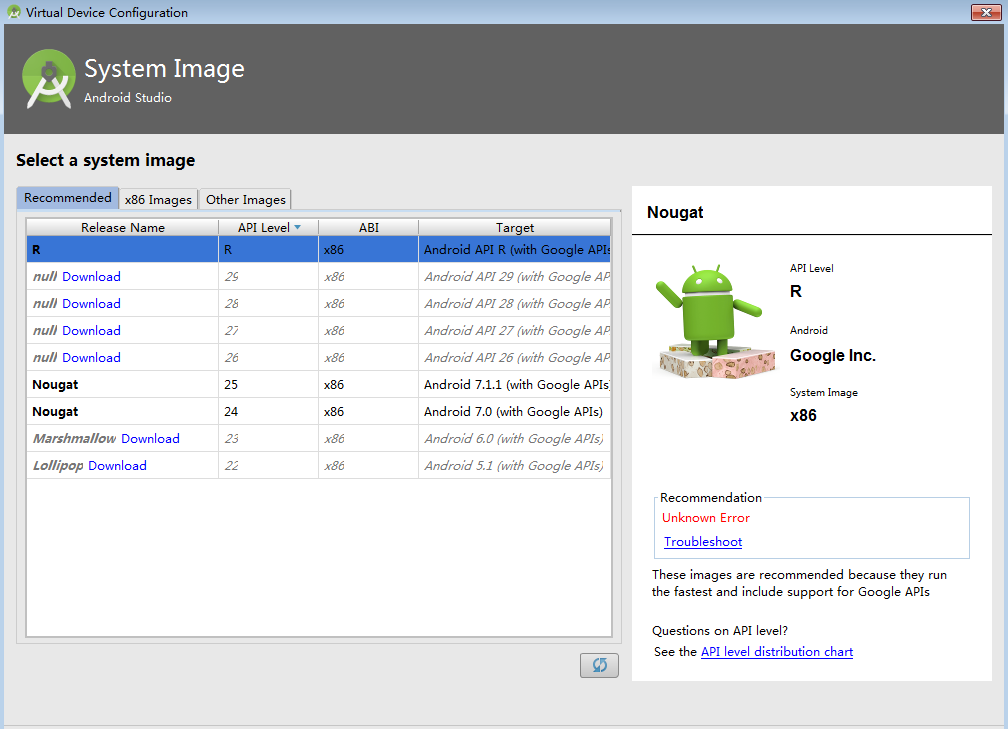1008x729 pixels.
Task: Click the API Level sort arrow
Action: coord(297,227)
